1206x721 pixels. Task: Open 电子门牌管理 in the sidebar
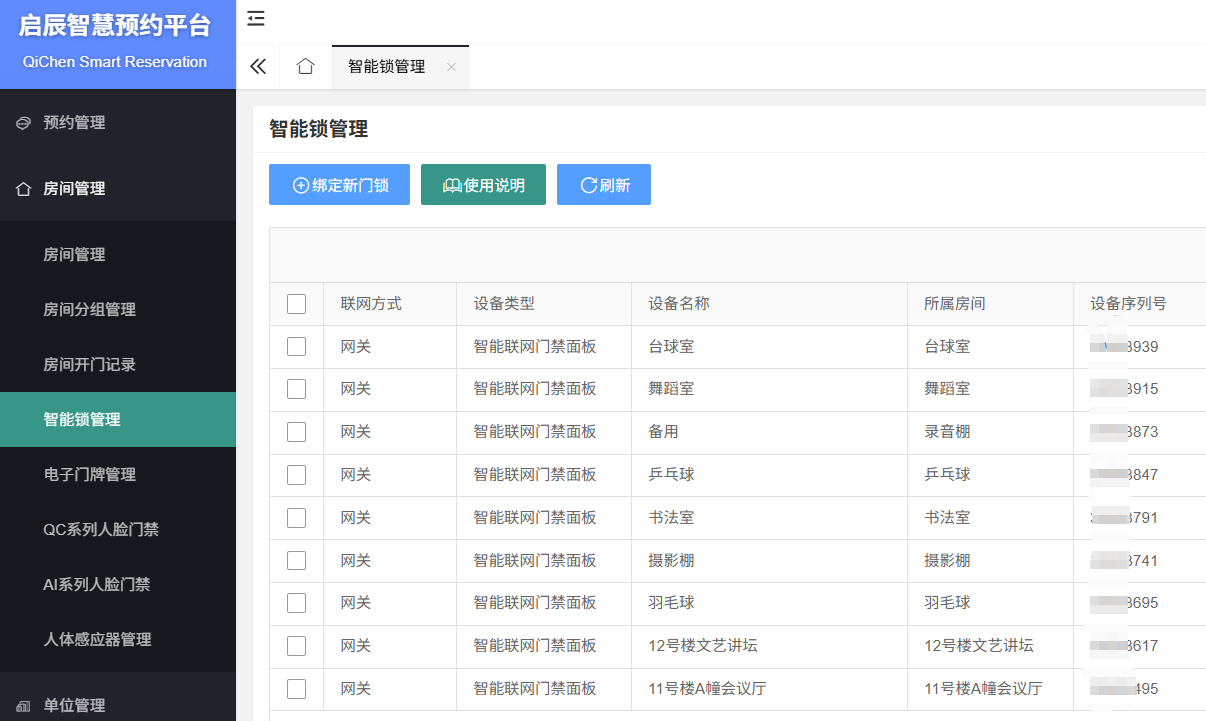pos(118,475)
